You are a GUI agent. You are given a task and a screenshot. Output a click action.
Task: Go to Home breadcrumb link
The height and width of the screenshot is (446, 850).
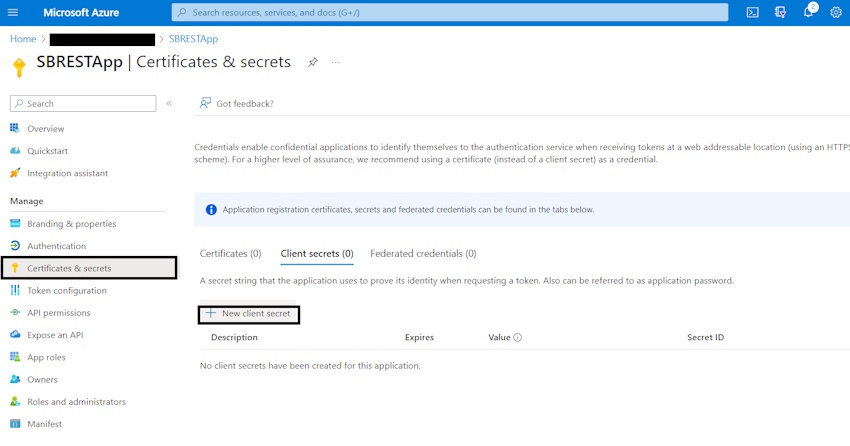(x=23, y=39)
